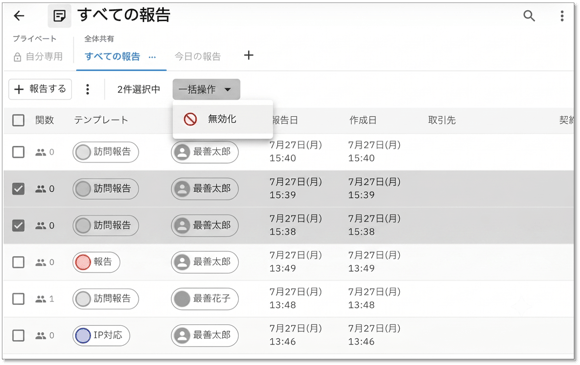
Task: Click the 2件選択中 selection count
Action: pyautogui.click(x=139, y=89)
